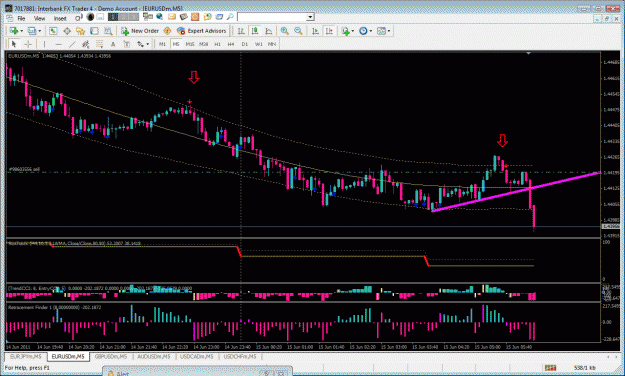This screenshot has height=376, width=625.
Task: Click the chart shift triangle marker at chart top
Action: coord(529,53)
